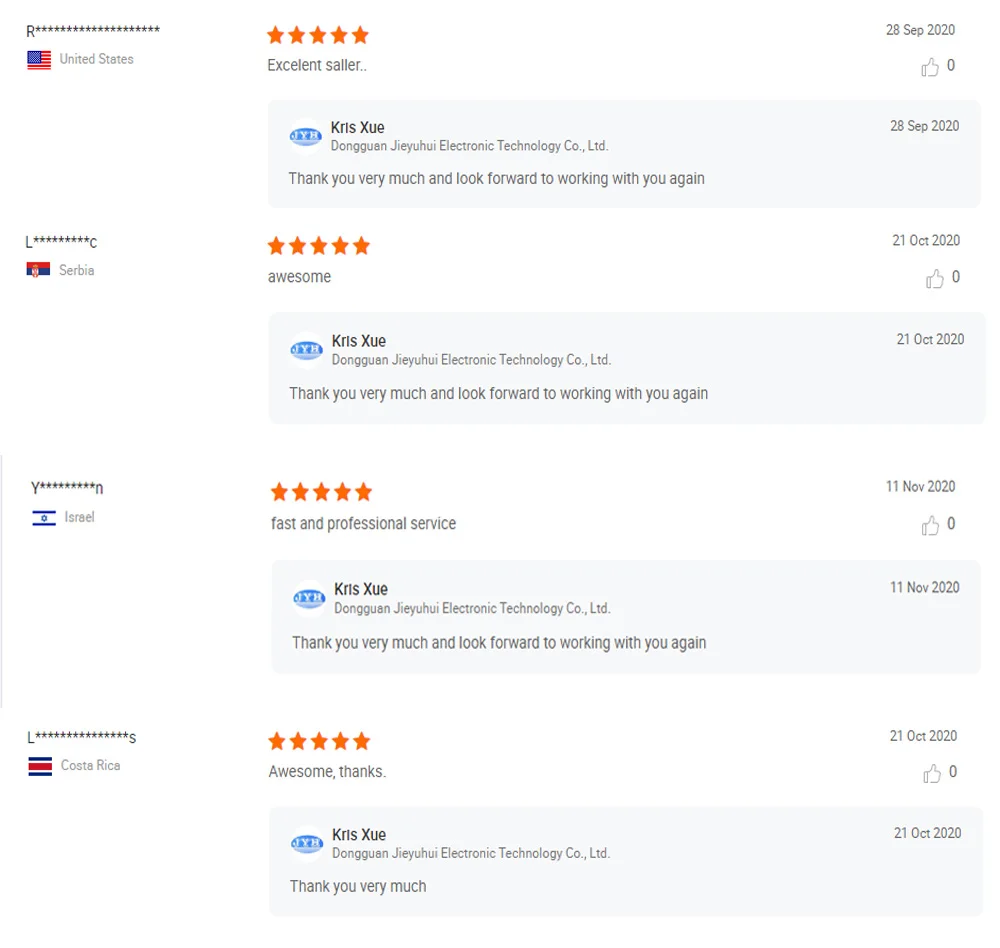
Task: Click the Costa Rica flag icon
Action: (40, 766)
